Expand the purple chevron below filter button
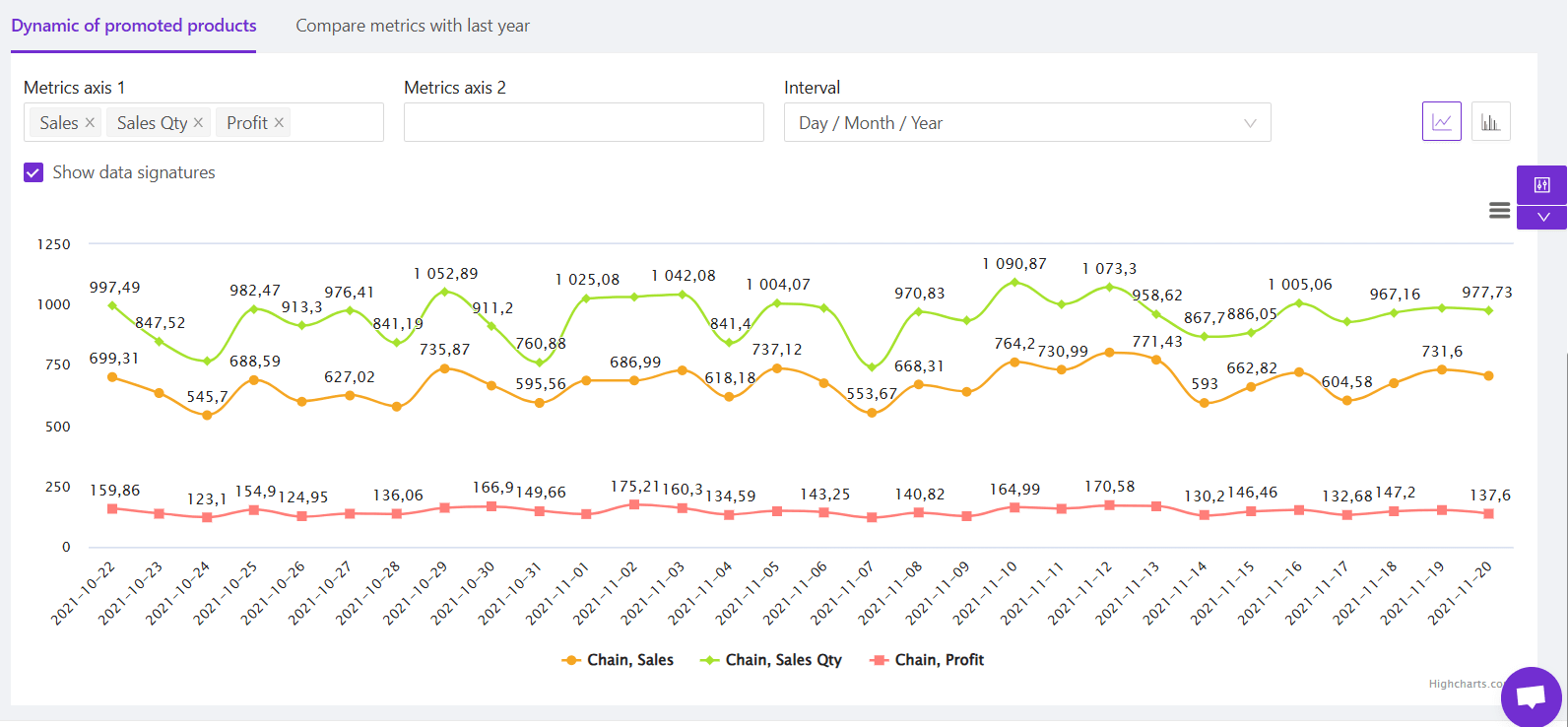The height and width of the screenshot is (727, 1568). (1542, 218)
